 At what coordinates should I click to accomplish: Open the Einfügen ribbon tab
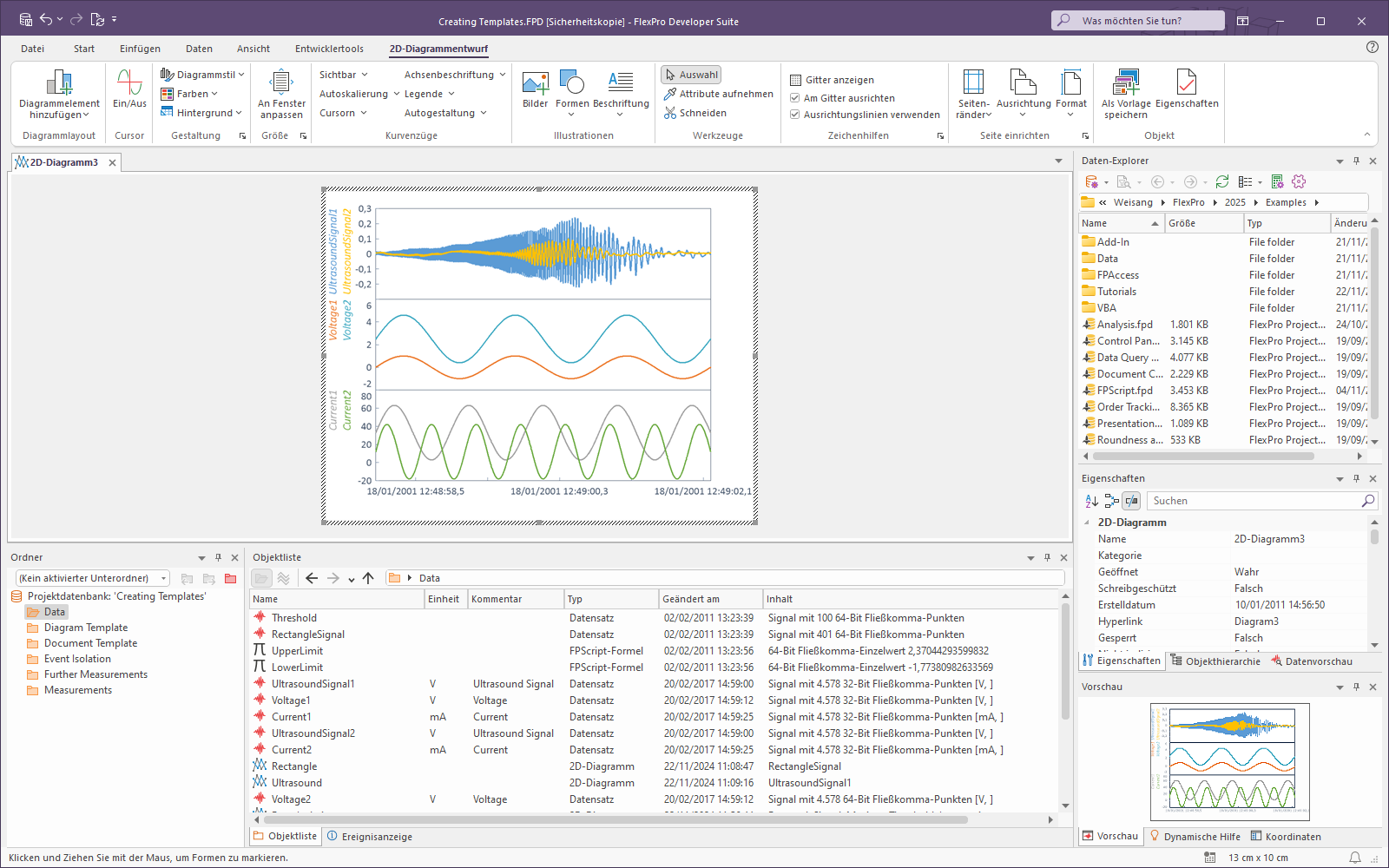tap(140, 49)
